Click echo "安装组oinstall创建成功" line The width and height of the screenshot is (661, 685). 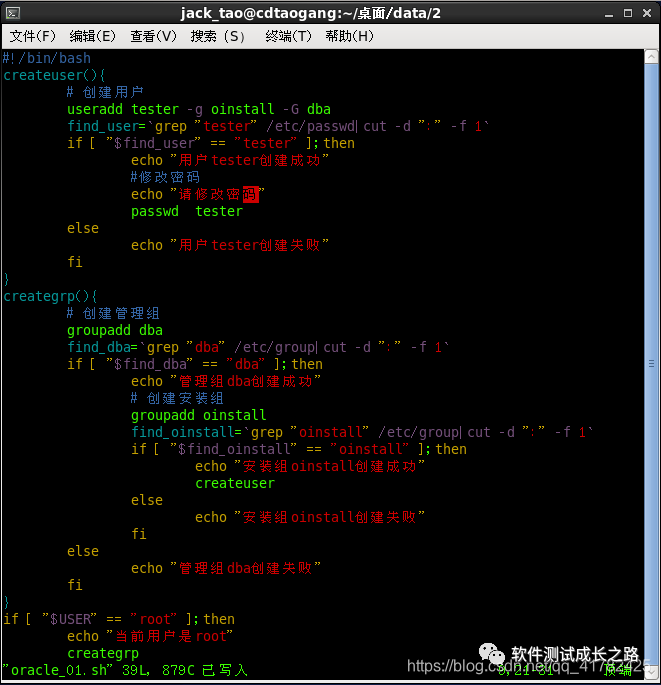[310, 466]
